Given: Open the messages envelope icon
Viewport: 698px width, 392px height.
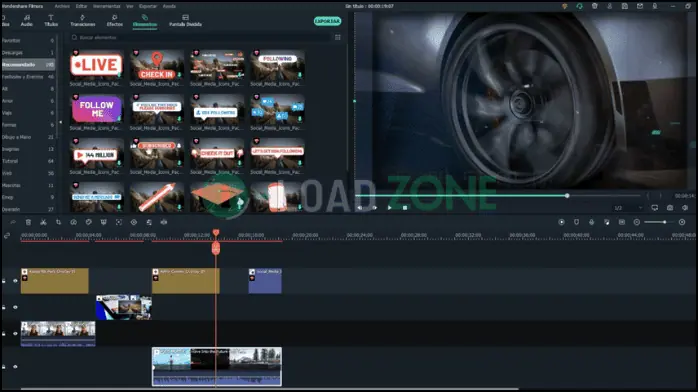Looking at the screenshot, I should tap(640, 6).
